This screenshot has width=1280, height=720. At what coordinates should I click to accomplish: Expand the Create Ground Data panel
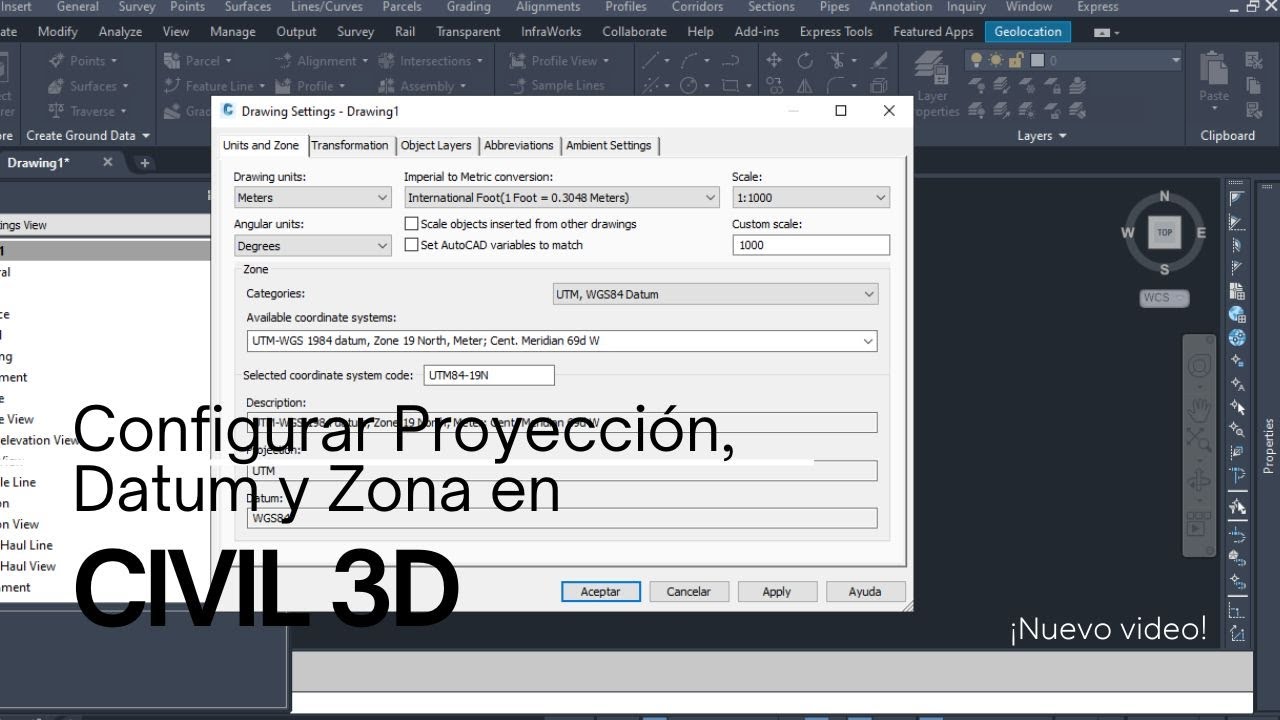(88, 135)
